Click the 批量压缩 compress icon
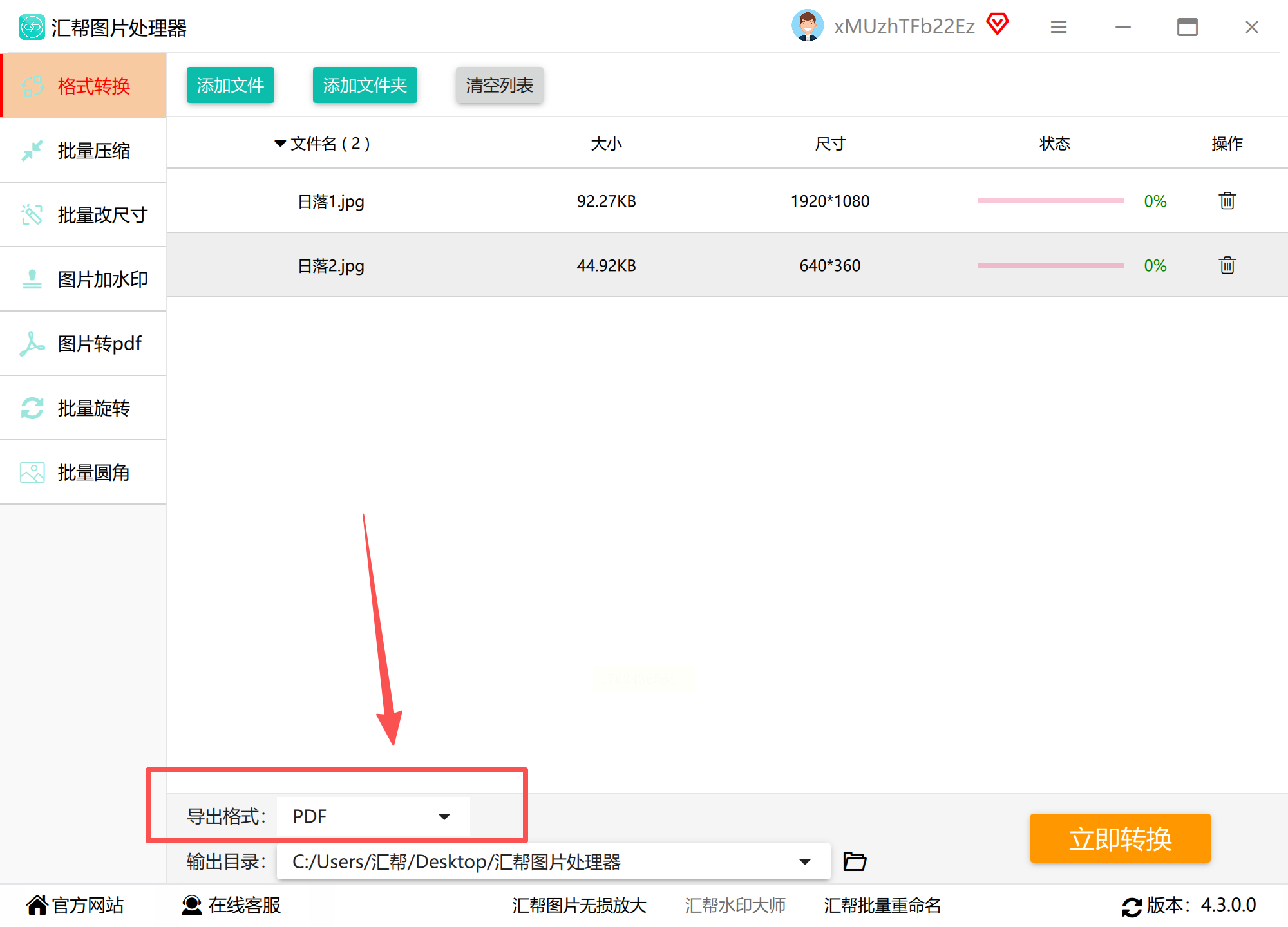 pos(32,151)
